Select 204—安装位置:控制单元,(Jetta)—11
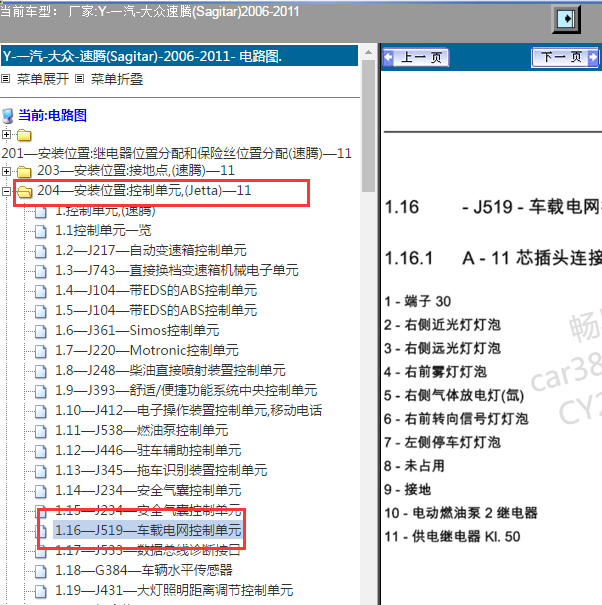Screen dimensions: 602x605 pyautogui.click(x=144, y=190)
